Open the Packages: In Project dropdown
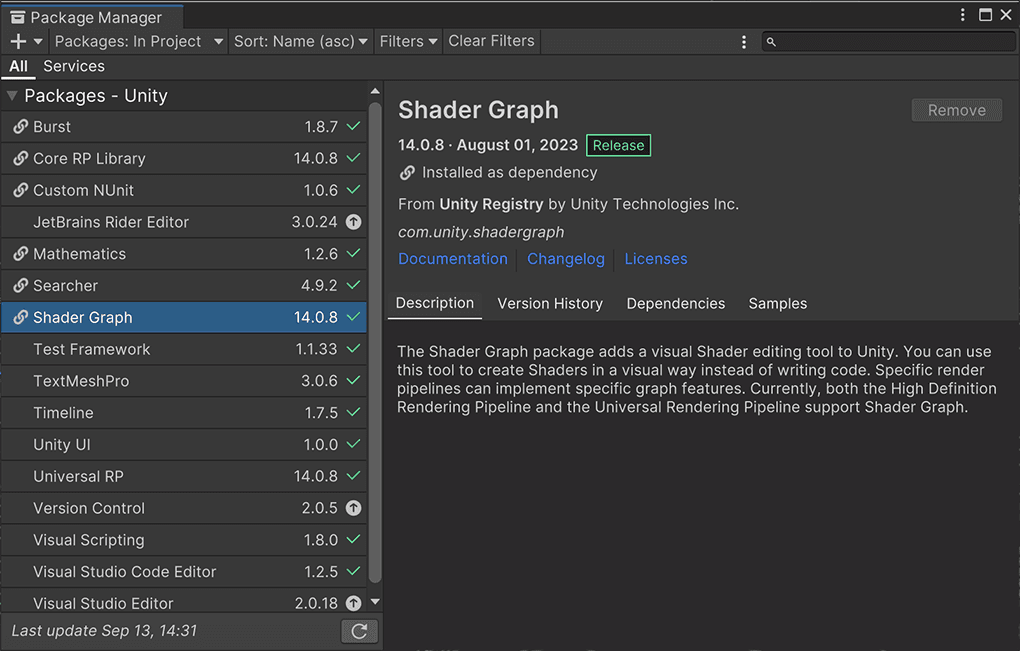The height and width of the screenshot is (651, 1020). [138, 41]
